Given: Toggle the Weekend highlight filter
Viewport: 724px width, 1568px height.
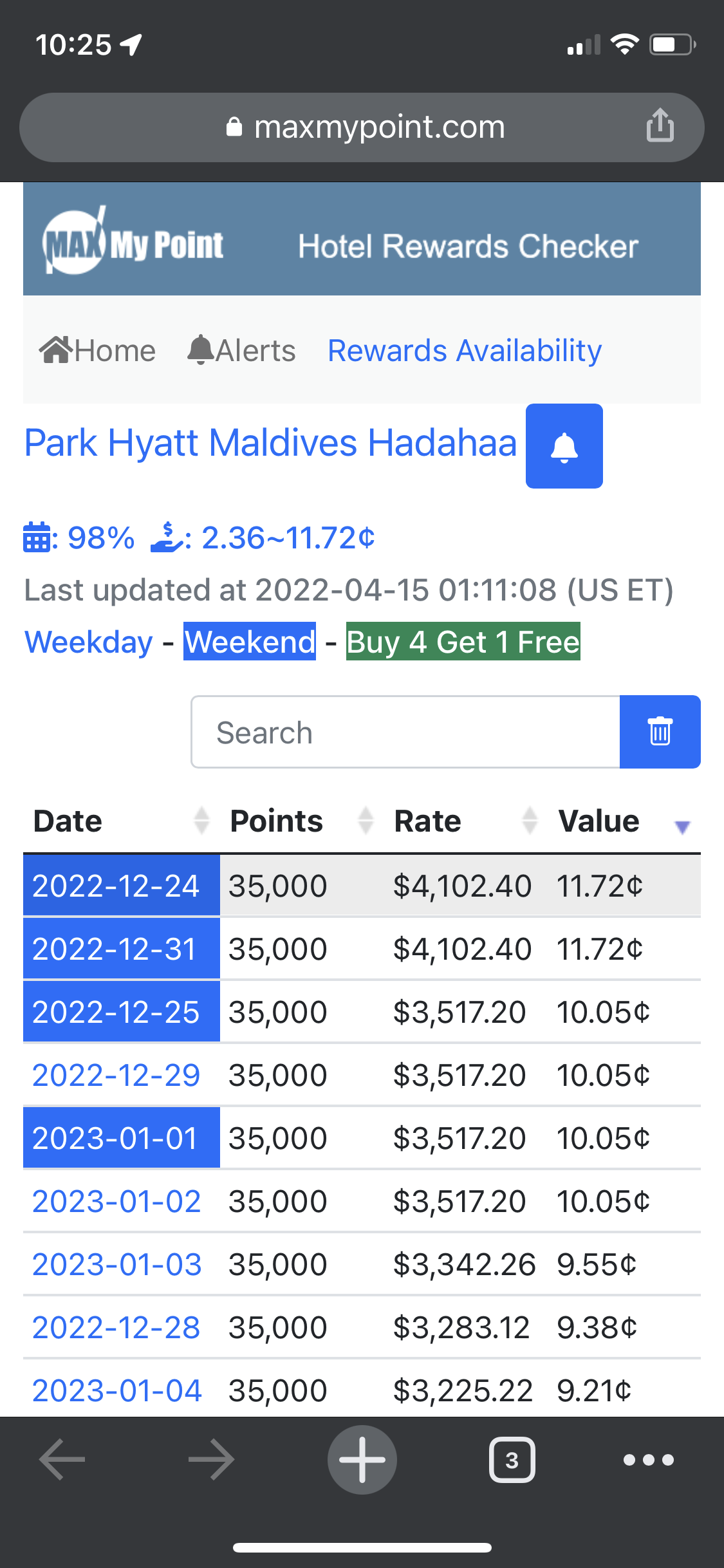Looking at the screenshot, I should 250,642.
